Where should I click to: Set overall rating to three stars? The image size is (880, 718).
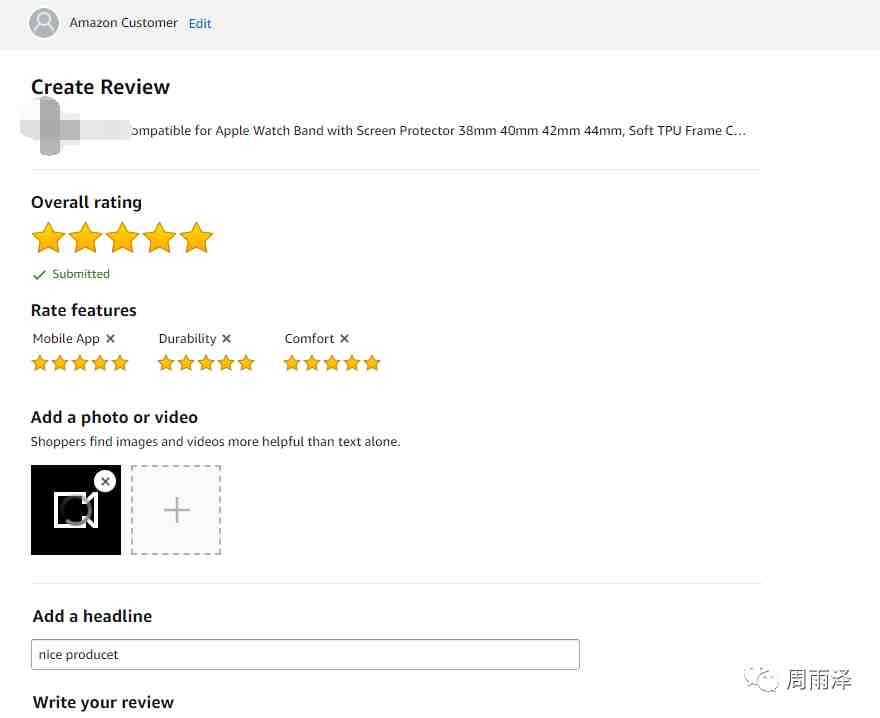pos(122,237)
